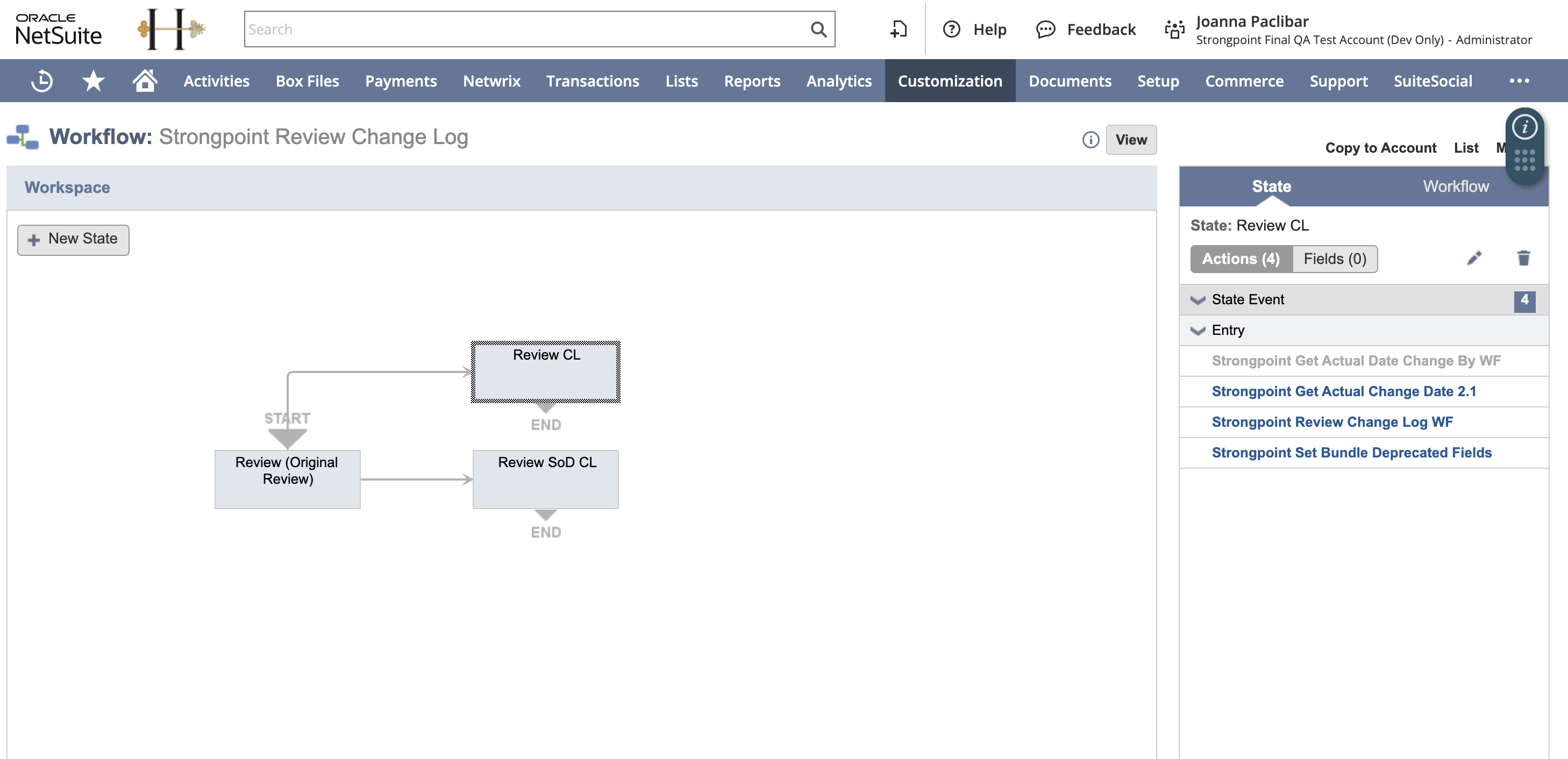Screen dimensions: 1568x759
Task: Edit state with the pencil icon
Action: click(x=1474, y=259)
